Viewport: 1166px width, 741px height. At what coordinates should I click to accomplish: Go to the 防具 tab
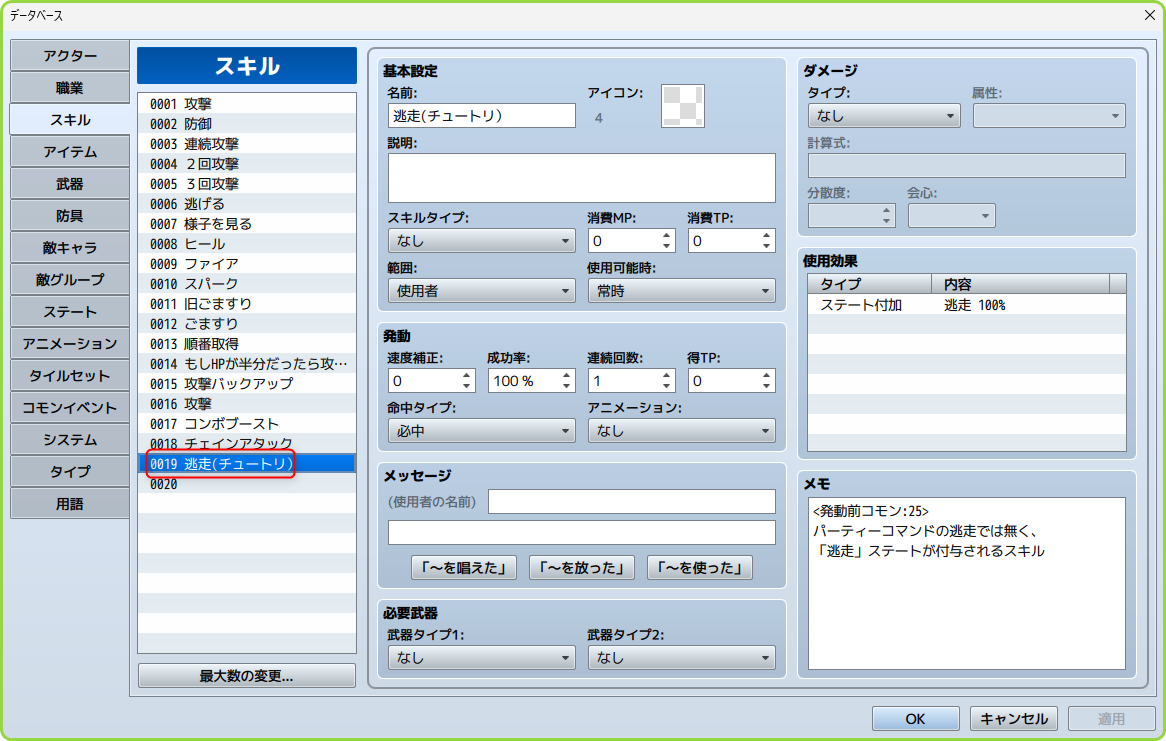(70, 216)
